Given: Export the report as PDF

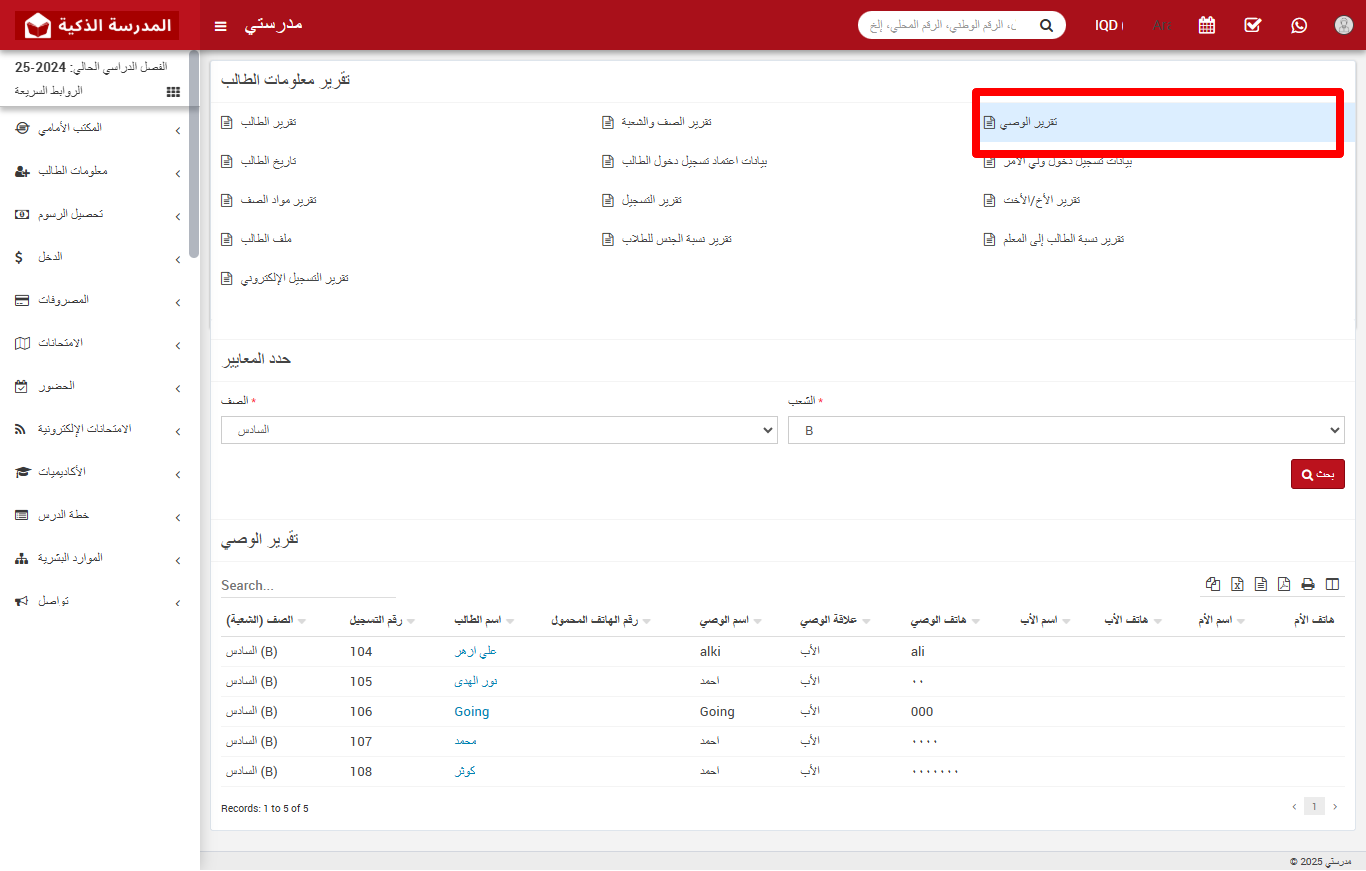Looking at the screenshot, I should (x=1283, y=584).
